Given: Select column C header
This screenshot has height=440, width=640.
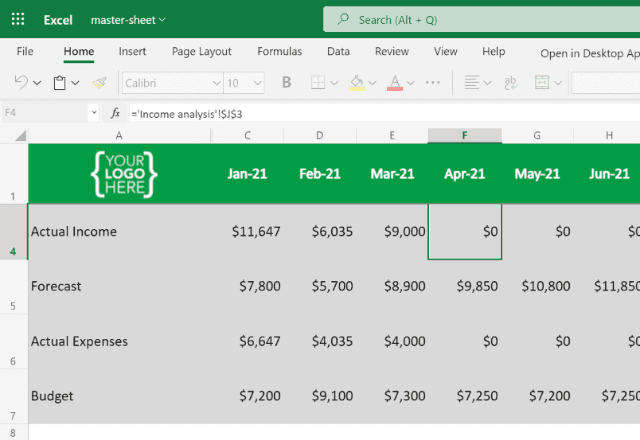Looking at the screenshot, I should tap(247, 136).
